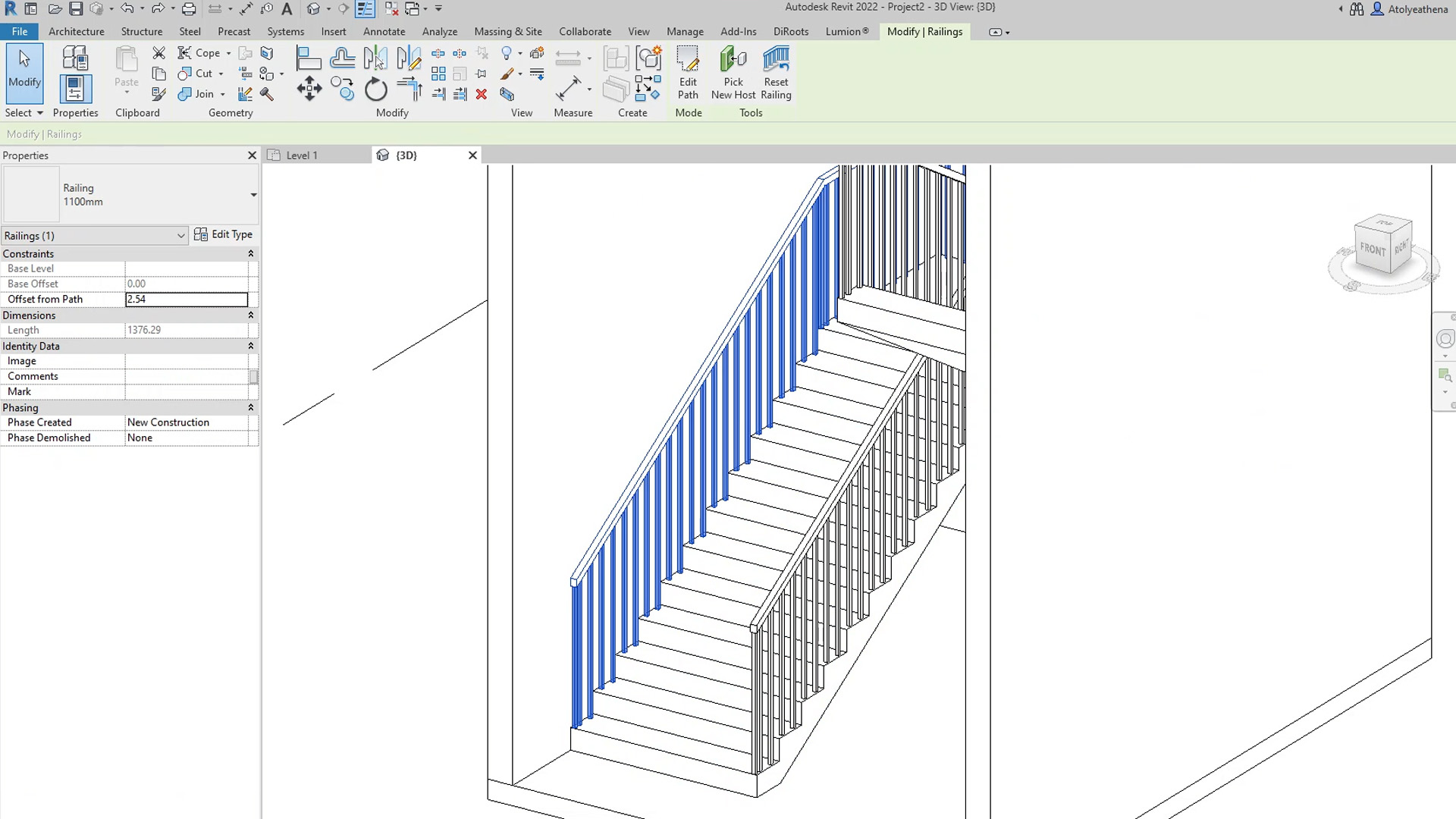Click the Default 3D View icon
Viewport: 1456px width, 819px height.
313,9
